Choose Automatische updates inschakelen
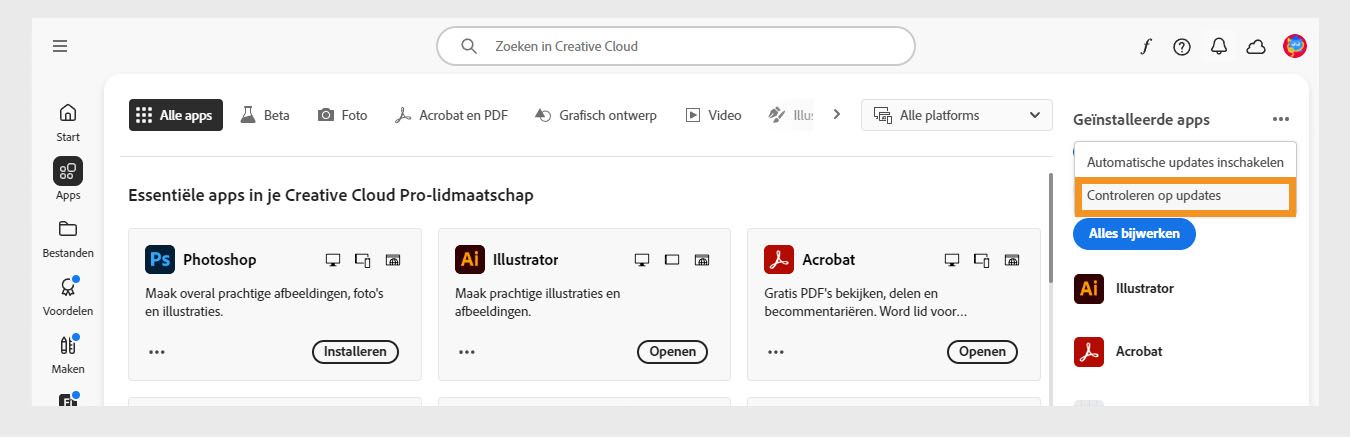1350x437 pixels. 1184,162
